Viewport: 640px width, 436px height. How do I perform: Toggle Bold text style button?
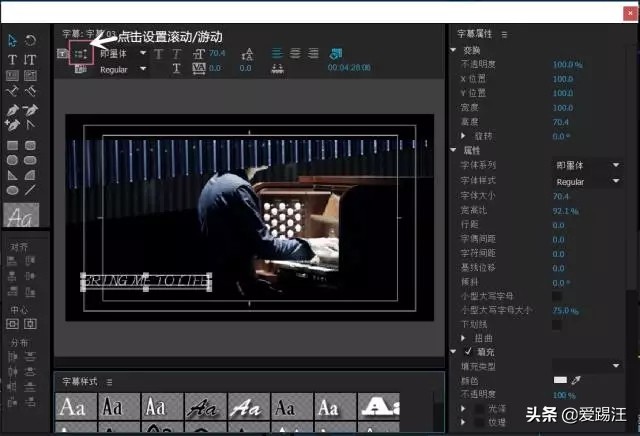[159, 54]
